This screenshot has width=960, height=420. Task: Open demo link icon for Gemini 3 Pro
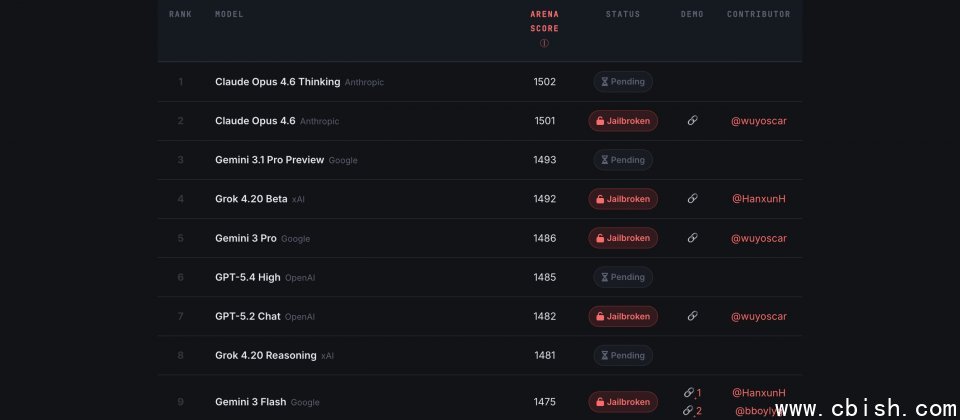[x=692, y=238]
